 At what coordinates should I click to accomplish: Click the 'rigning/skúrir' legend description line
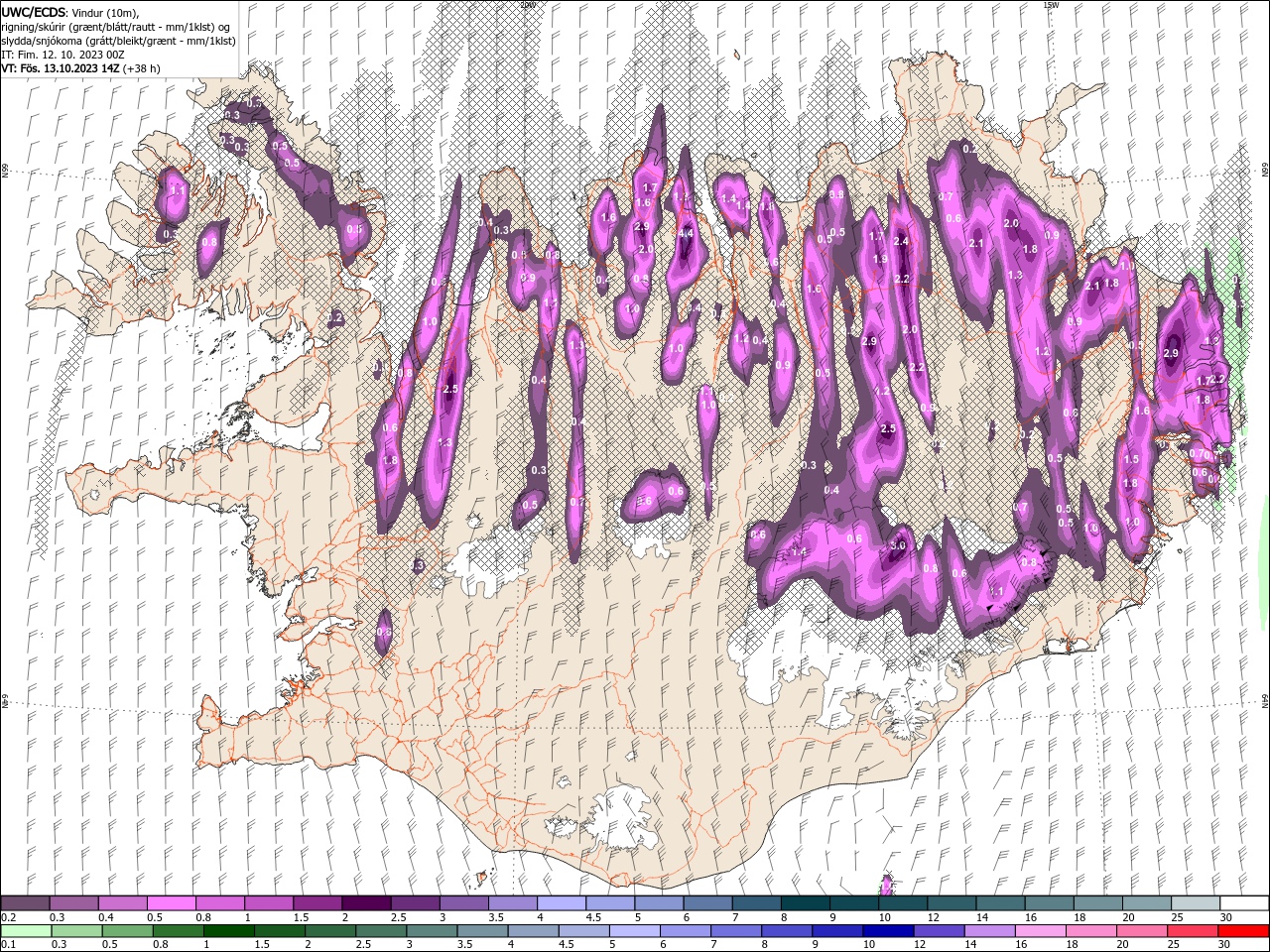116,27
